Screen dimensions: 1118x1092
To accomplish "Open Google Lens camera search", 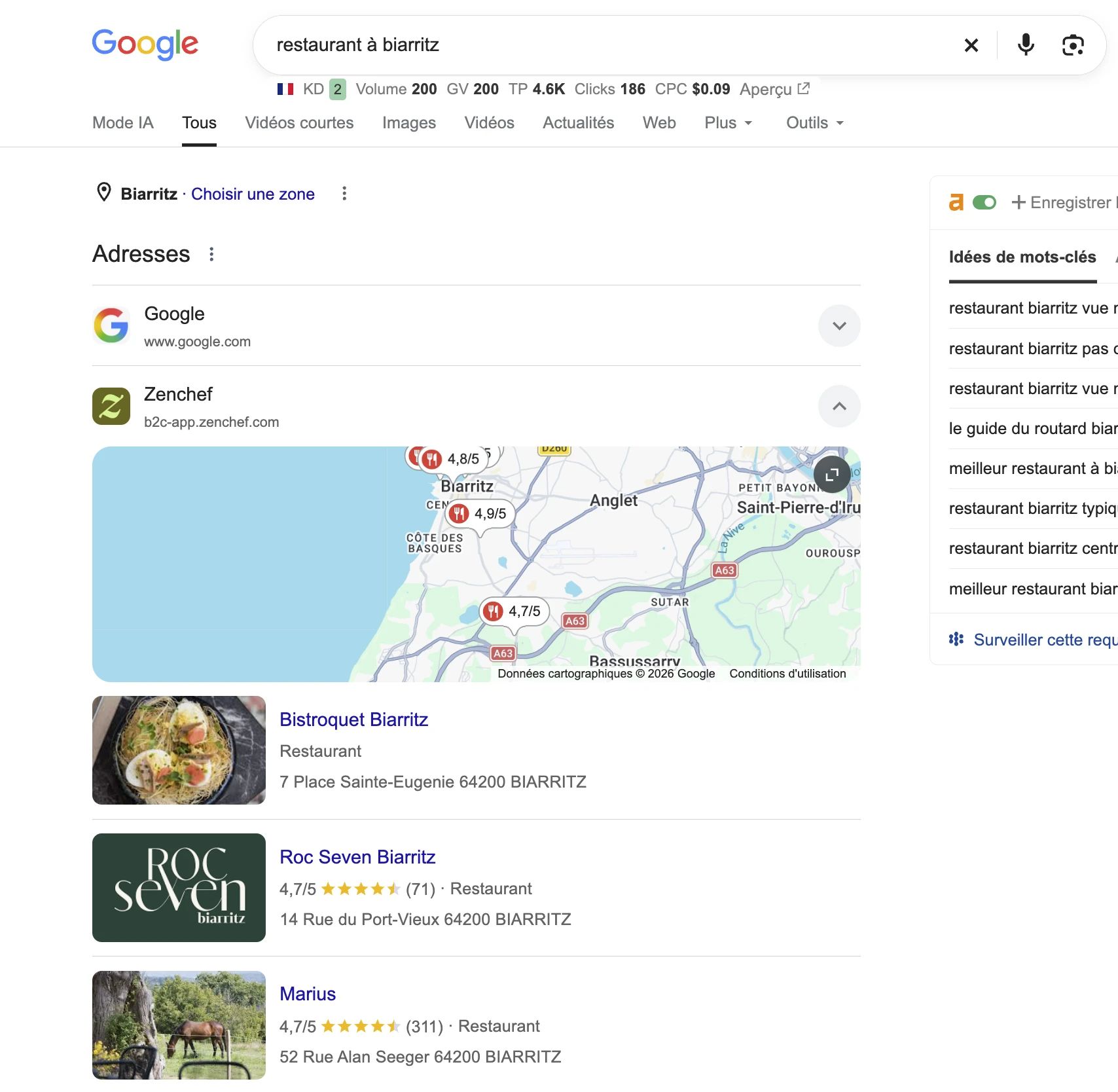I will click(1073, 45).
